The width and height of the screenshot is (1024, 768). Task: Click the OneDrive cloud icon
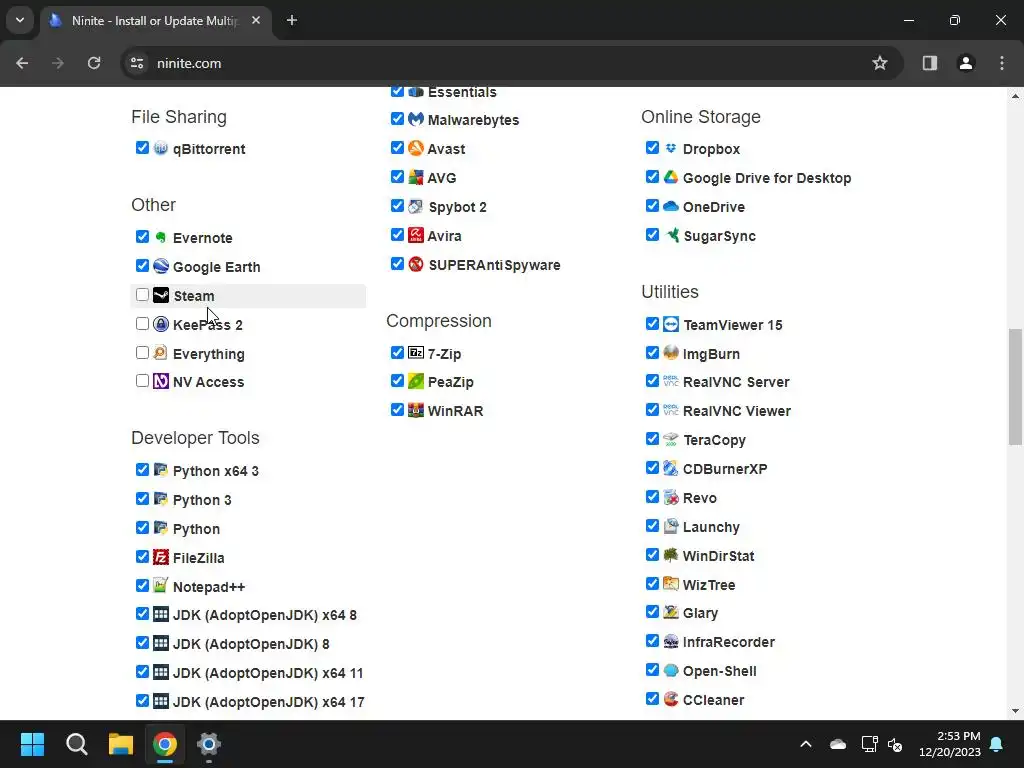pos(671,206)
